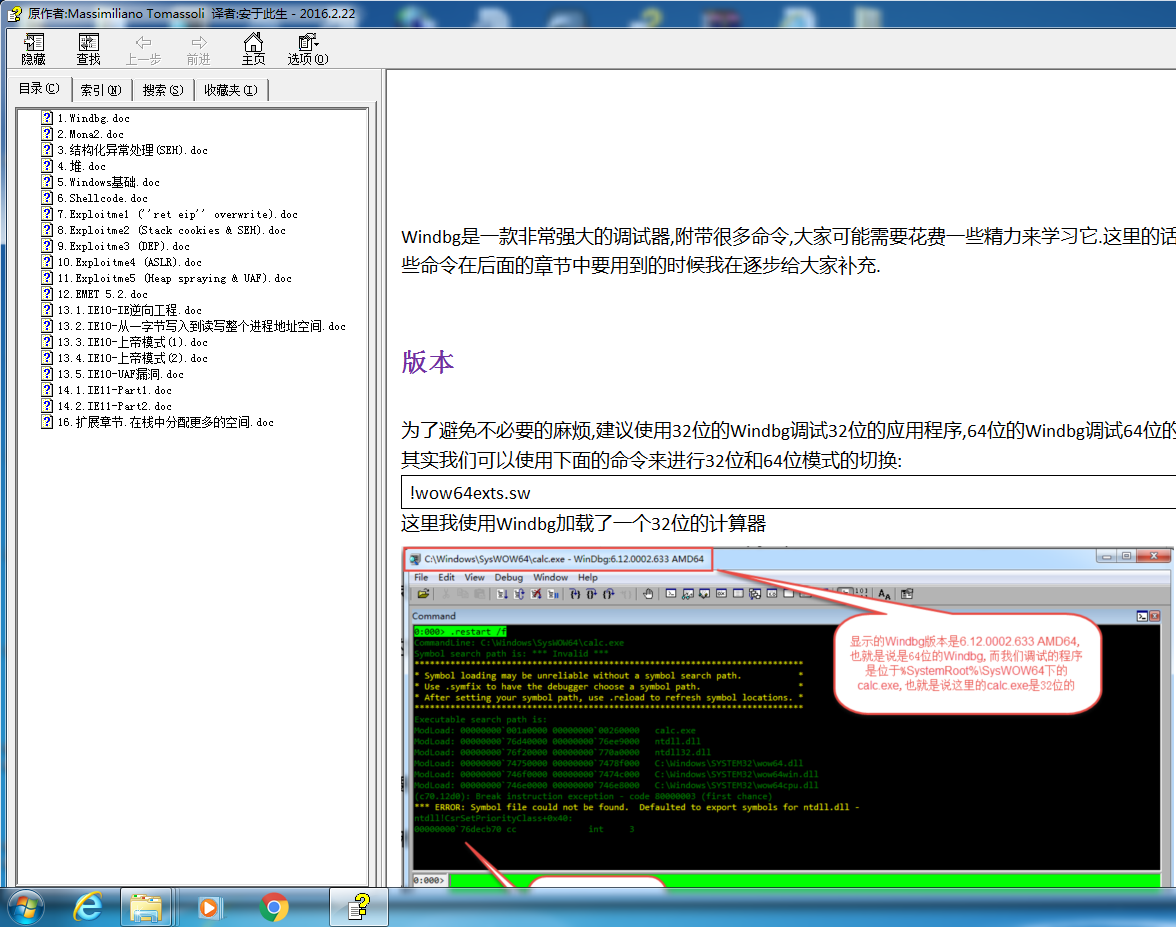Open topic 2.Mona2.doc
This screenshot has height=927, width=1176.
(x=91, y=134)
